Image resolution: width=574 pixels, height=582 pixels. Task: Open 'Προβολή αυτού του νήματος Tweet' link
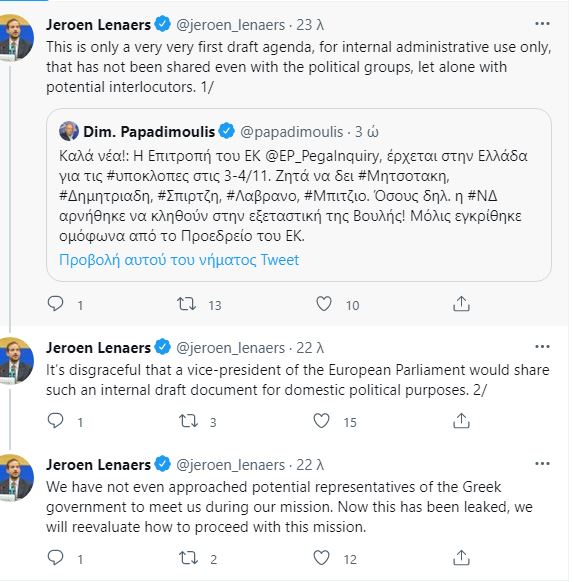tap(179, 260)
